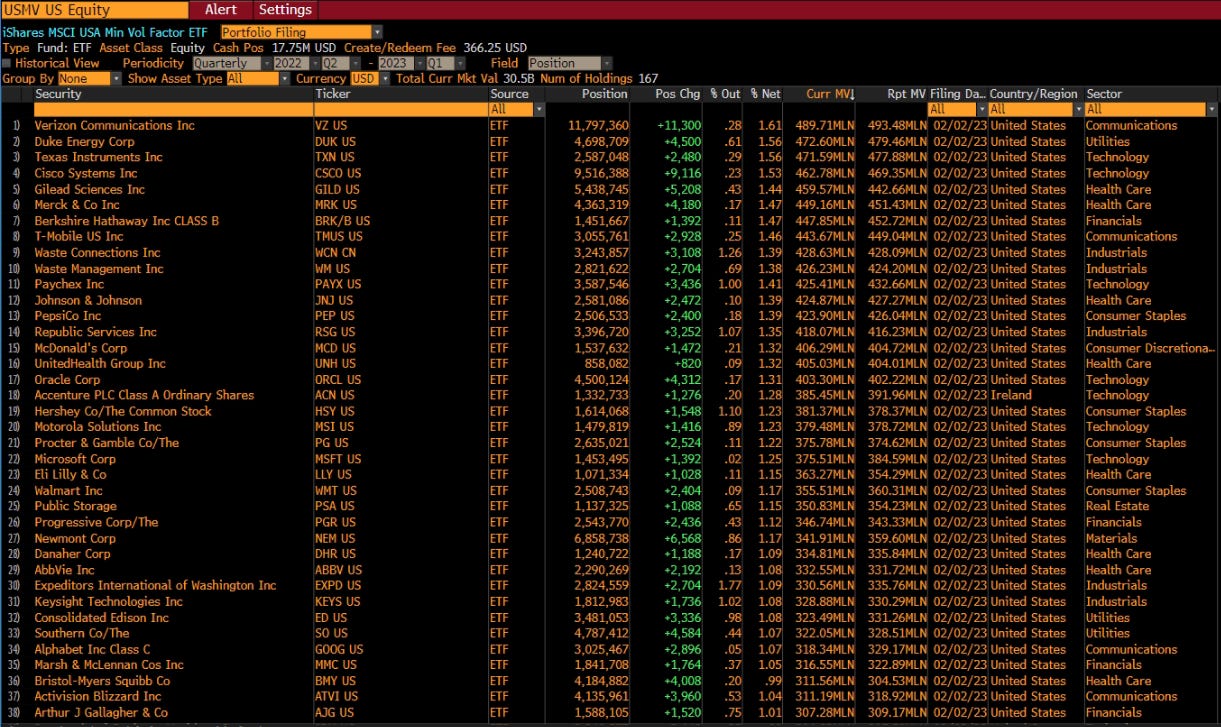Select Berkshire Hathaway Inc CLASS B
Screen dimensions: 1221x727
click(x=126, y=221)
